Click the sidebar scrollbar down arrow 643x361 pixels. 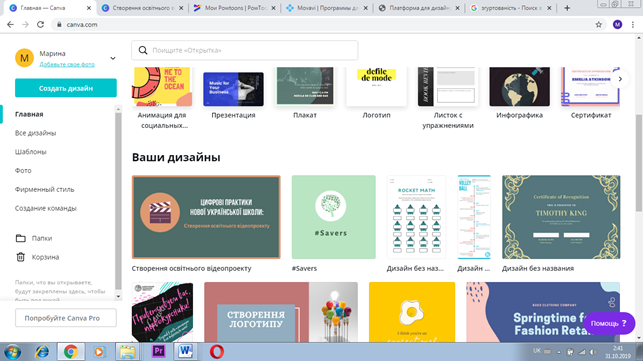pyautogui.click(x=119, y=296)
